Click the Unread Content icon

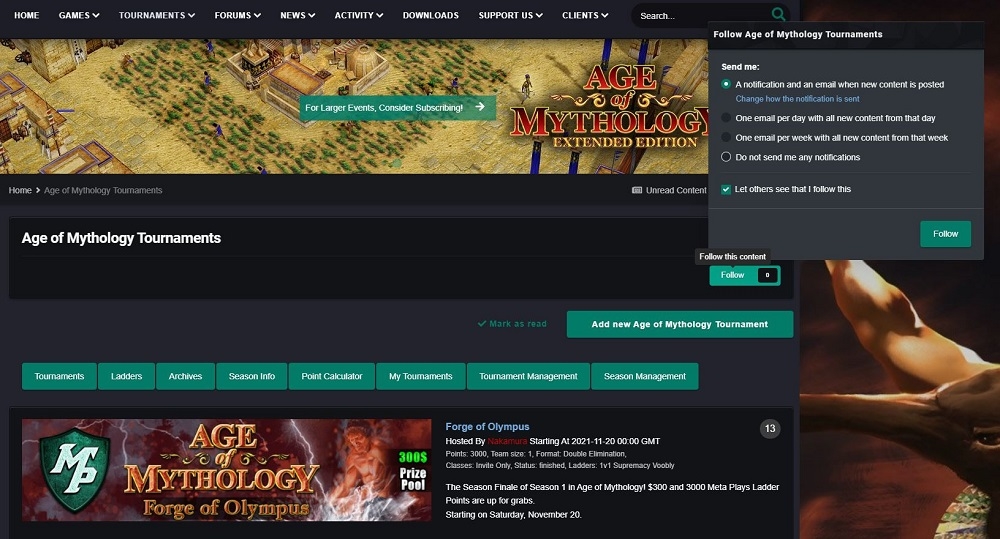click(637, 190)
